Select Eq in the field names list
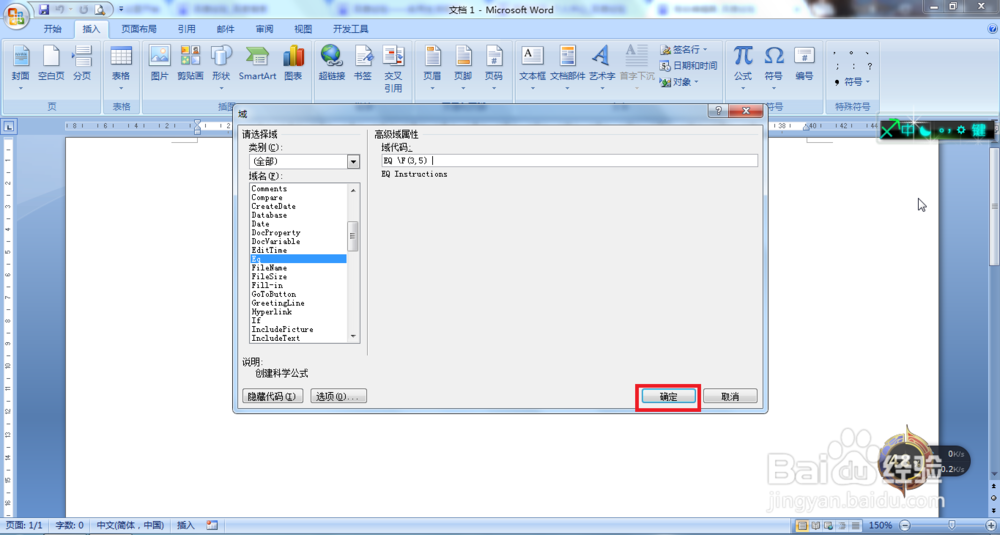 coord(298,259)
